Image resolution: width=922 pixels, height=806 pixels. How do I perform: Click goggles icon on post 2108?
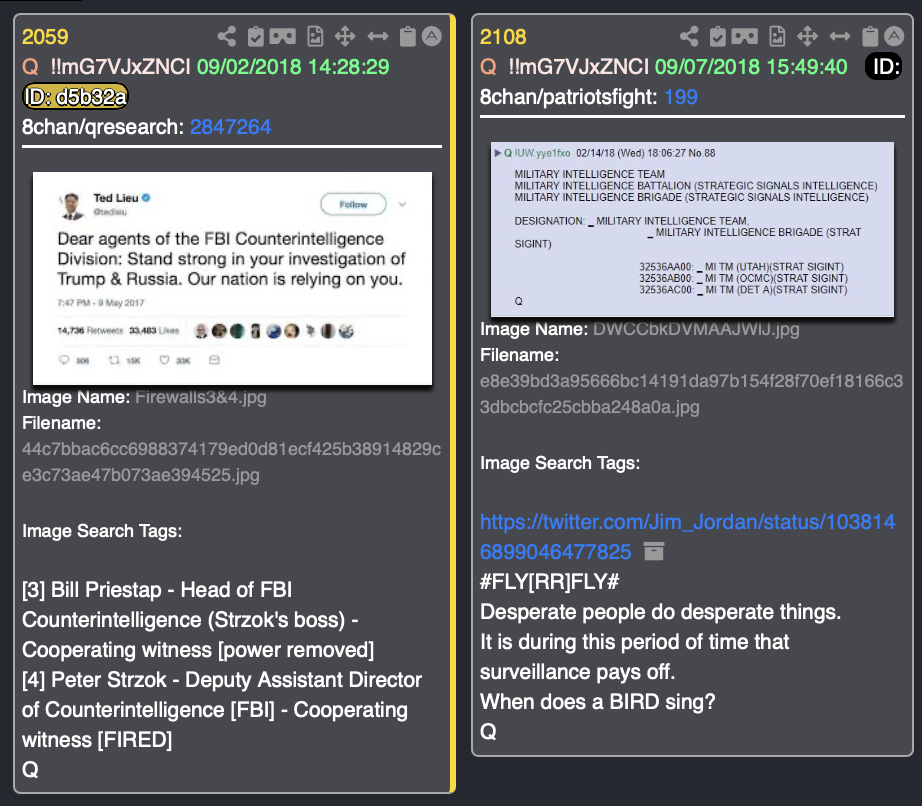click(x=745, y=36)
